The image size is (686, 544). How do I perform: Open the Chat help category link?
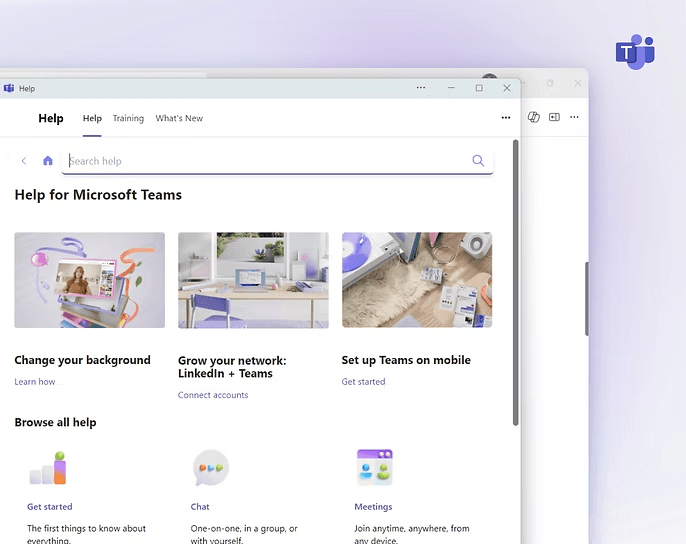pyautogui.click(x=200, y=507)
